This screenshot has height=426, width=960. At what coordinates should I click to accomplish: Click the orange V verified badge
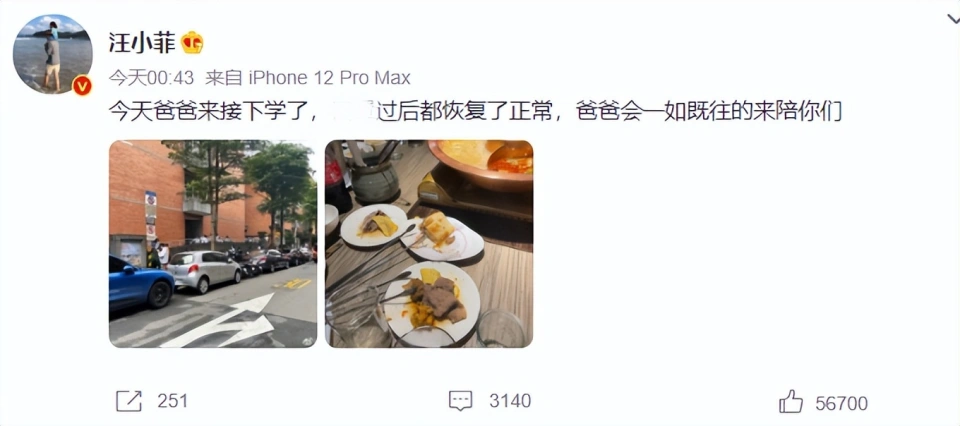(82, 86)
